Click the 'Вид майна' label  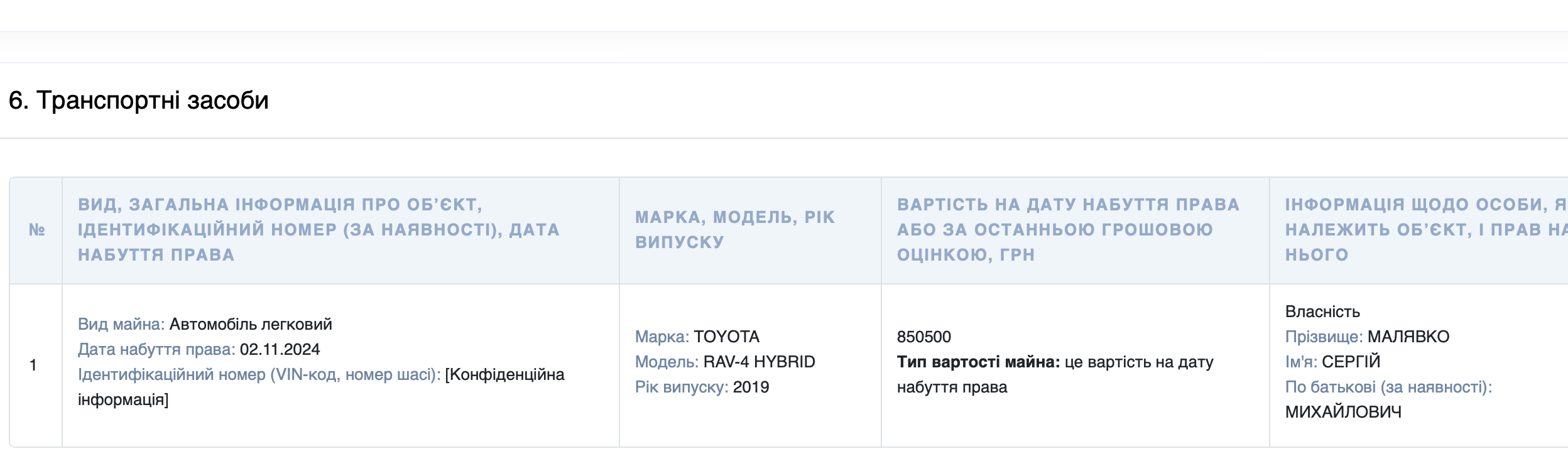click(121, 324)
